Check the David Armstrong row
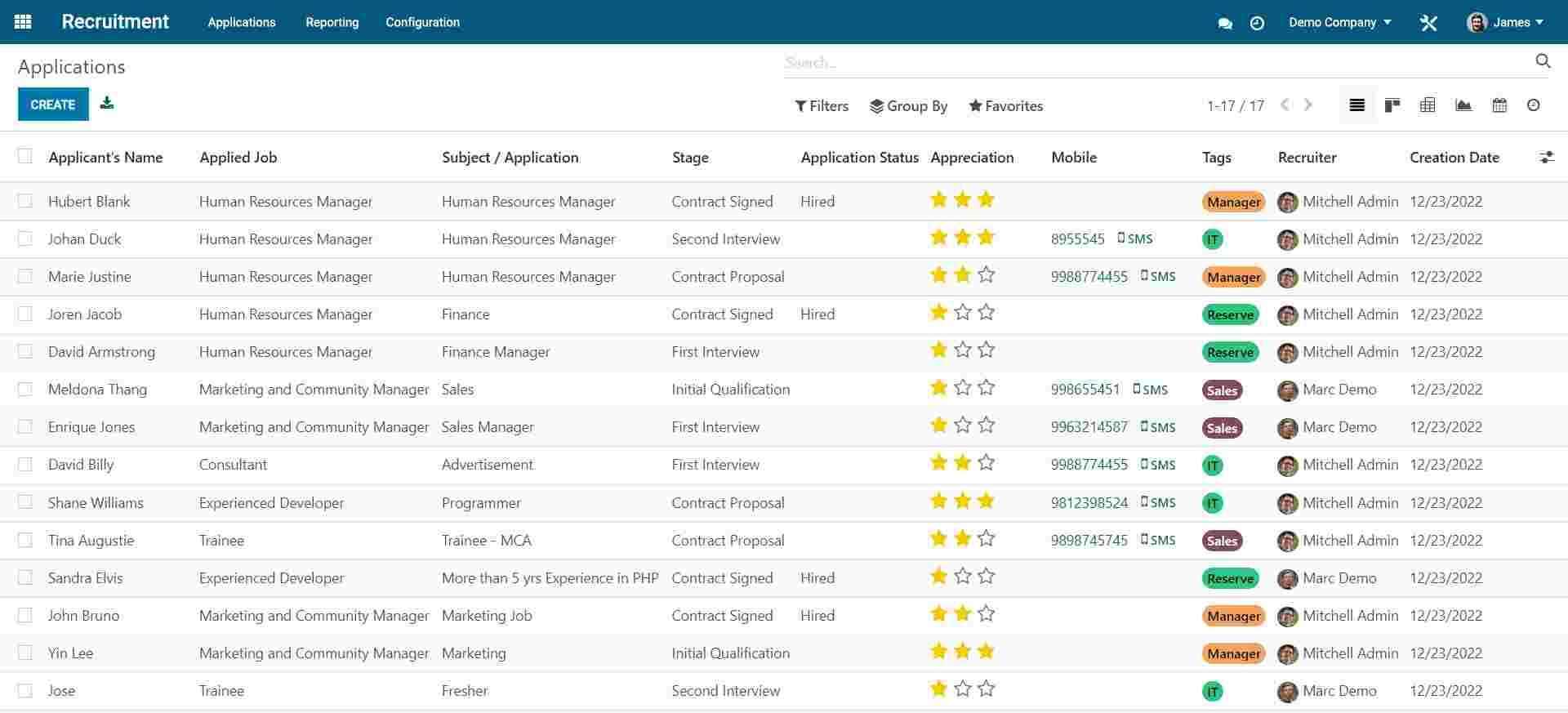1568x713 pixels. (x=25, y=351)
